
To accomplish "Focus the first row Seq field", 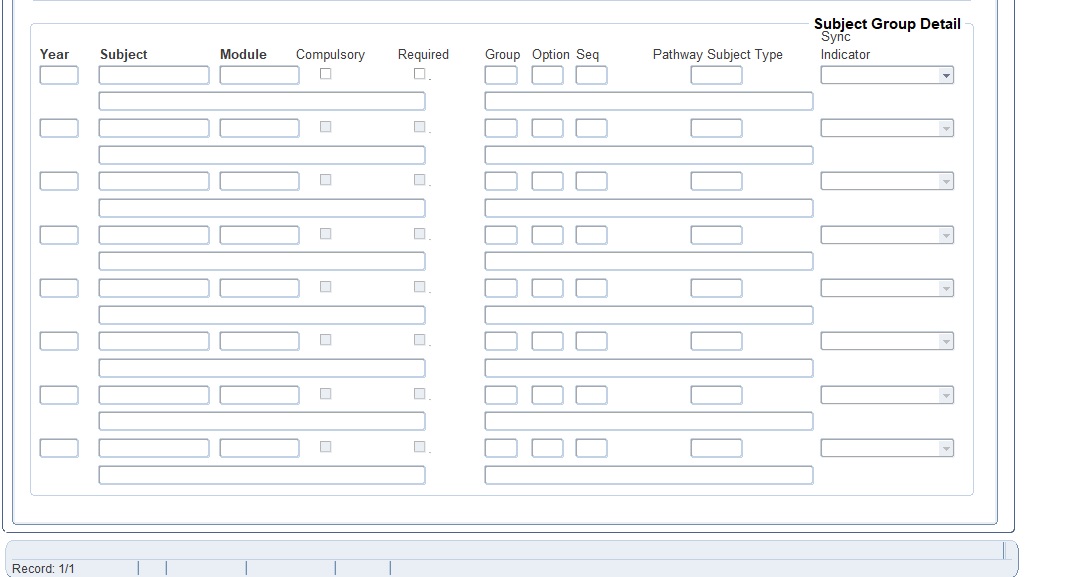I will coord(591,75).
